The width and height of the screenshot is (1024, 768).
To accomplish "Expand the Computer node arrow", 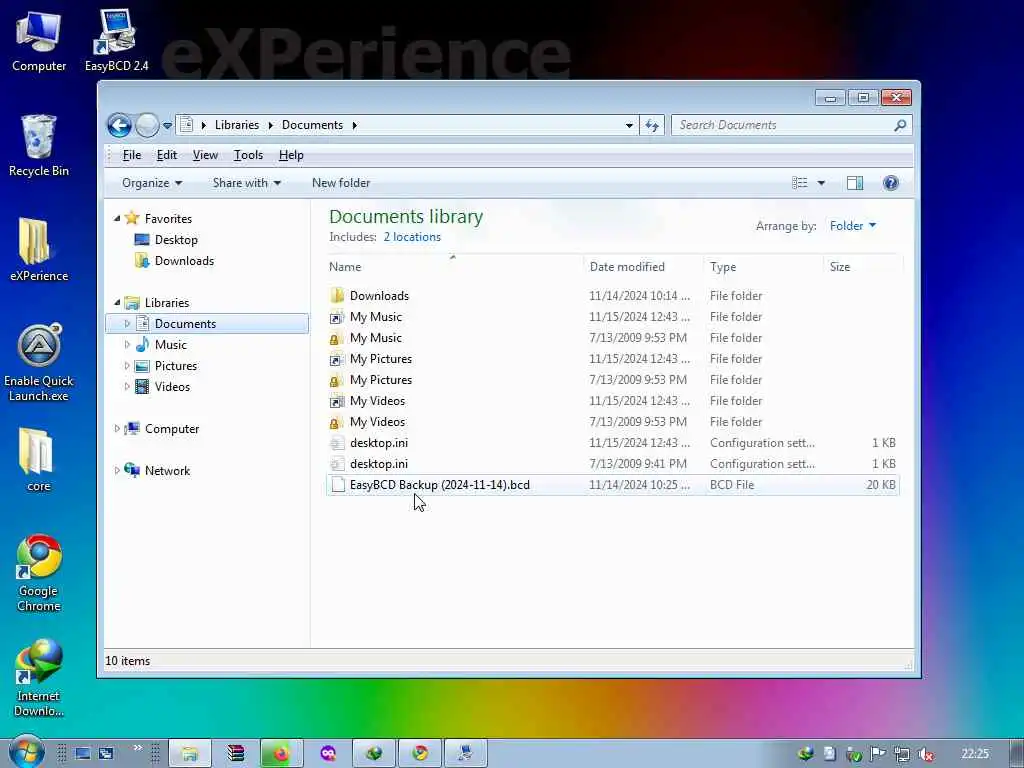I will pos(117,428).
